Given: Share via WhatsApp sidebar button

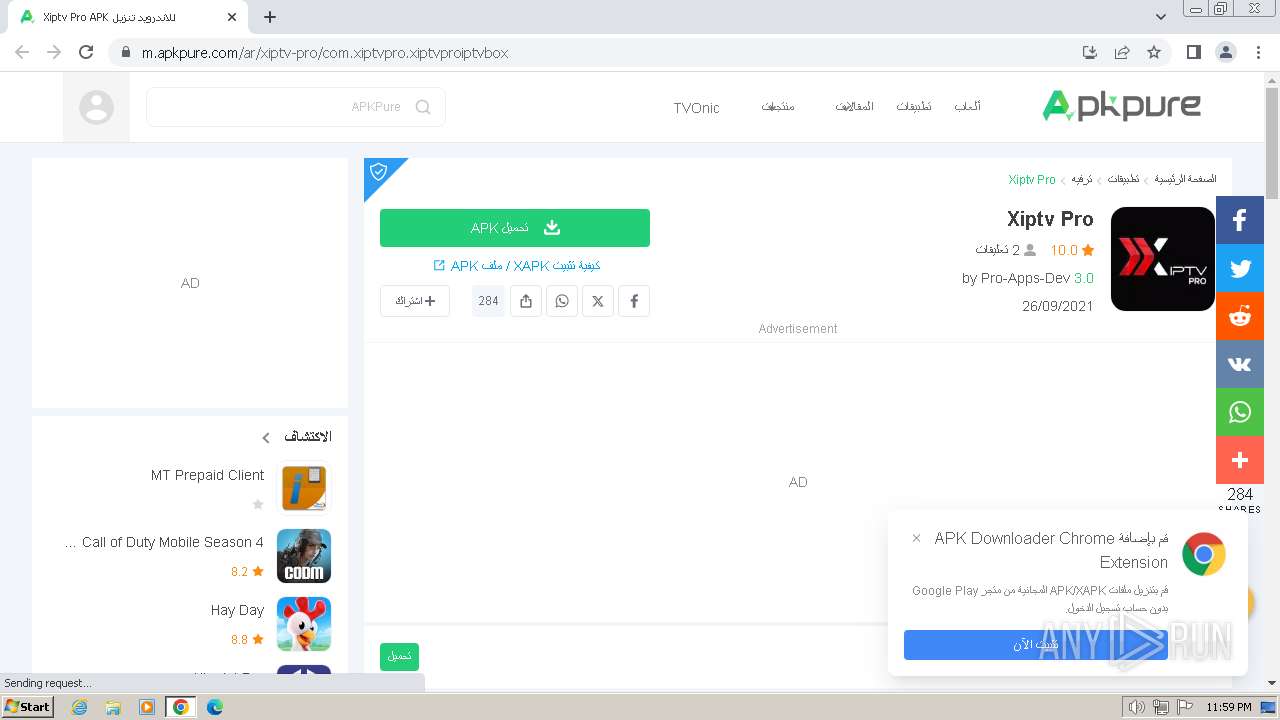Looking at the screenshot, I should click(x=1240, y=412).
